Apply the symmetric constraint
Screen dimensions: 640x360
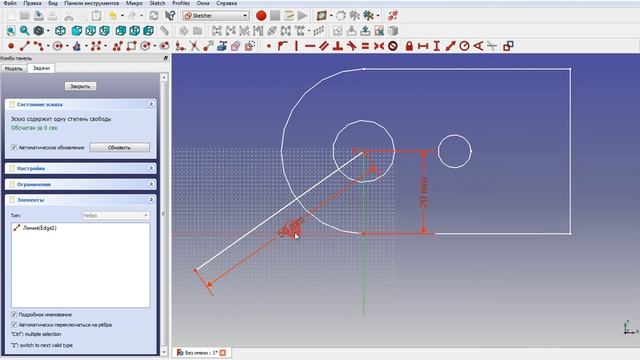[379, 46]
